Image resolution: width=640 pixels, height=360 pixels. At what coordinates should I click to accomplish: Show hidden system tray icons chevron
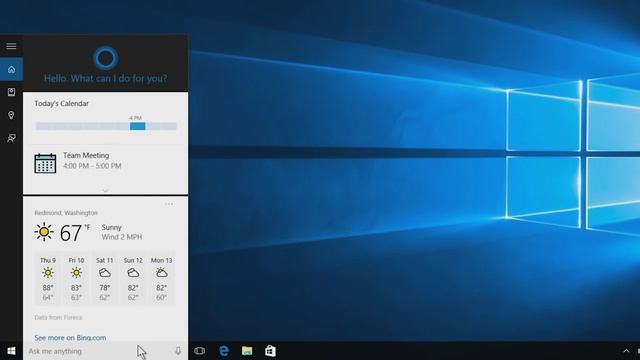626,351
